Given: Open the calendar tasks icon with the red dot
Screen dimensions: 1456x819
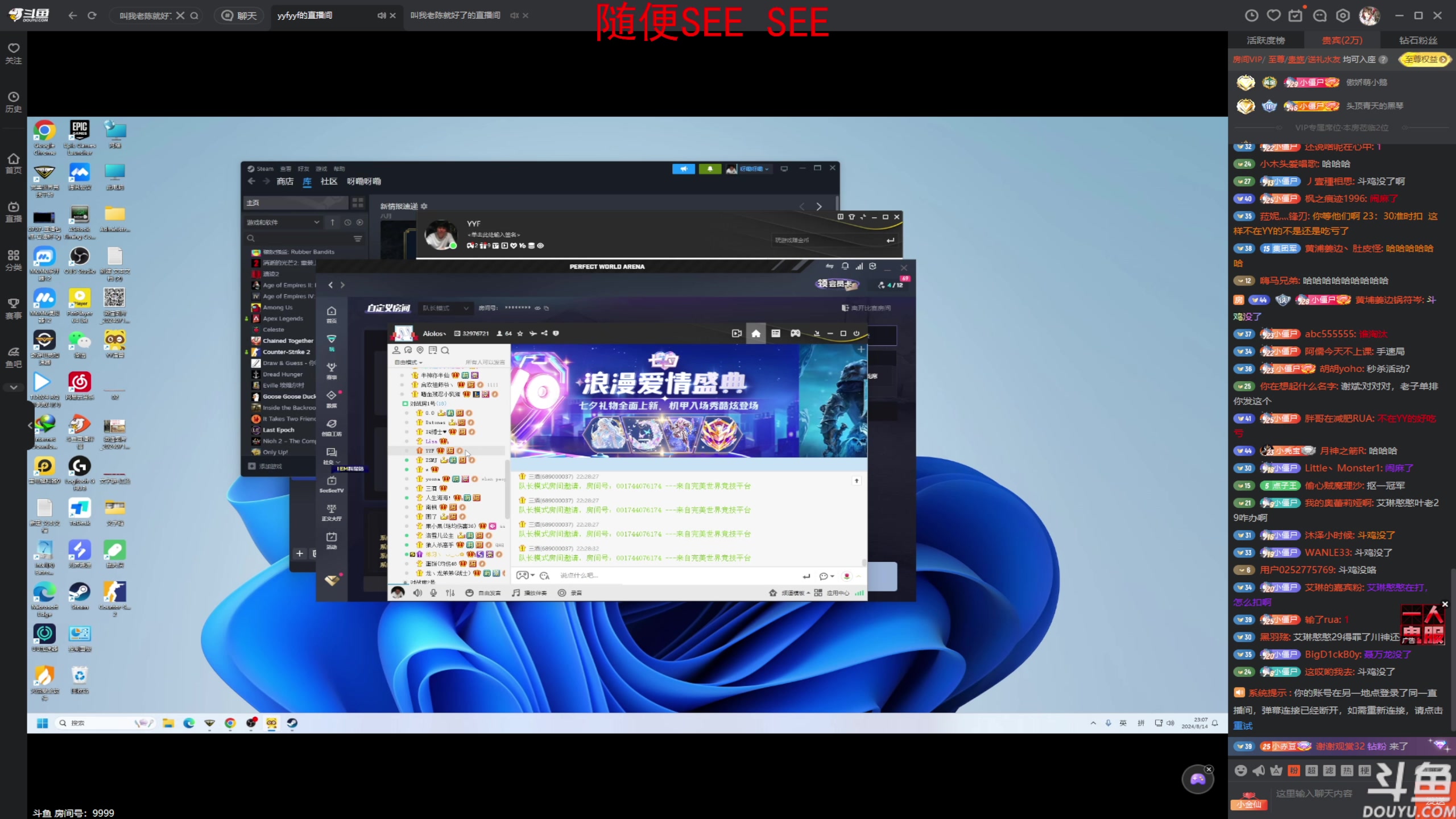Looking at the screenshot, I should pos(1296,15).
